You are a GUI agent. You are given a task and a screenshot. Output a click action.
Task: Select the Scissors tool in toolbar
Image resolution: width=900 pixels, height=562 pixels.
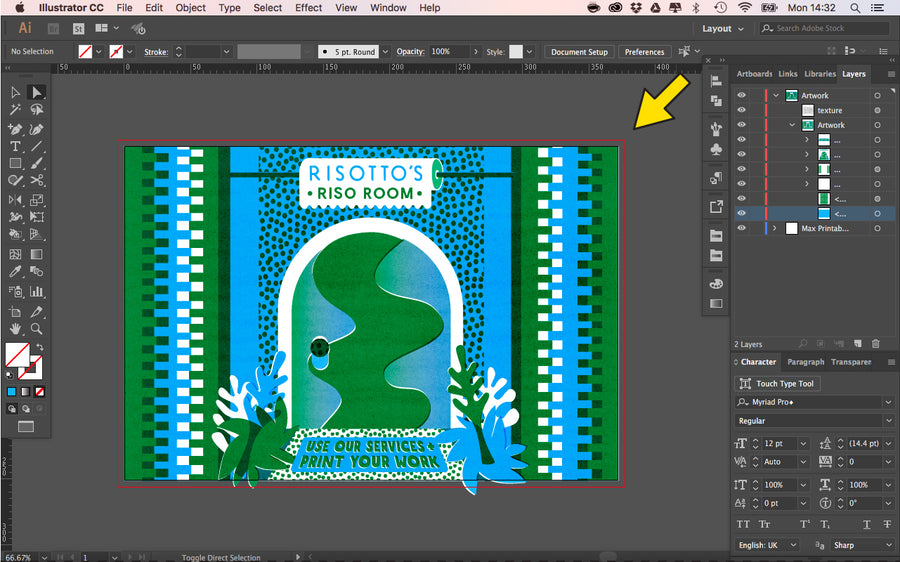(37, 181)
